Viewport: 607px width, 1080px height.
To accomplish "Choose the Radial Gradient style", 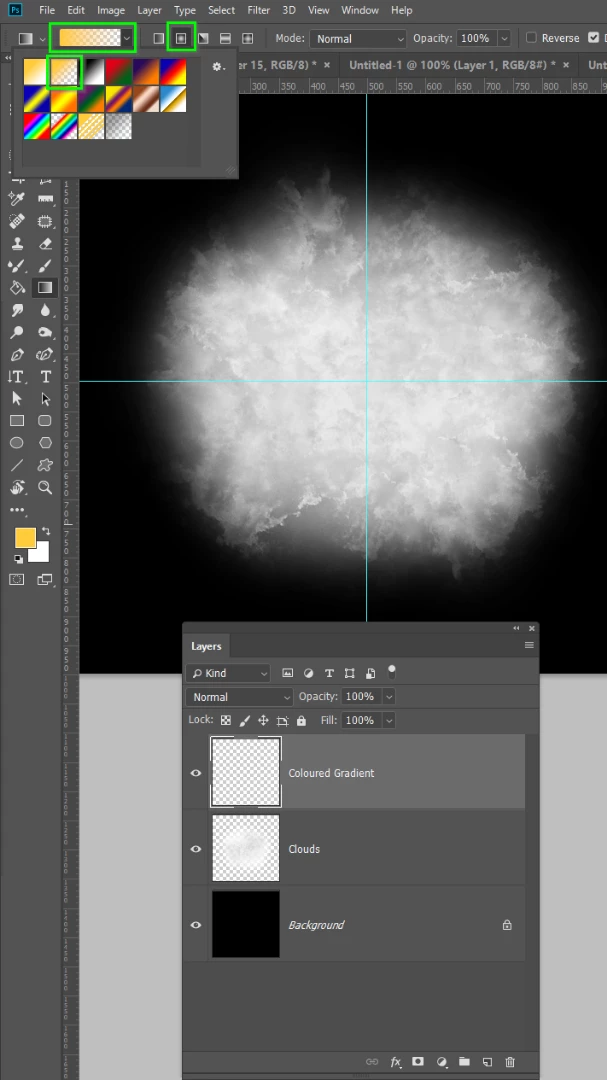I will point(181,39).
